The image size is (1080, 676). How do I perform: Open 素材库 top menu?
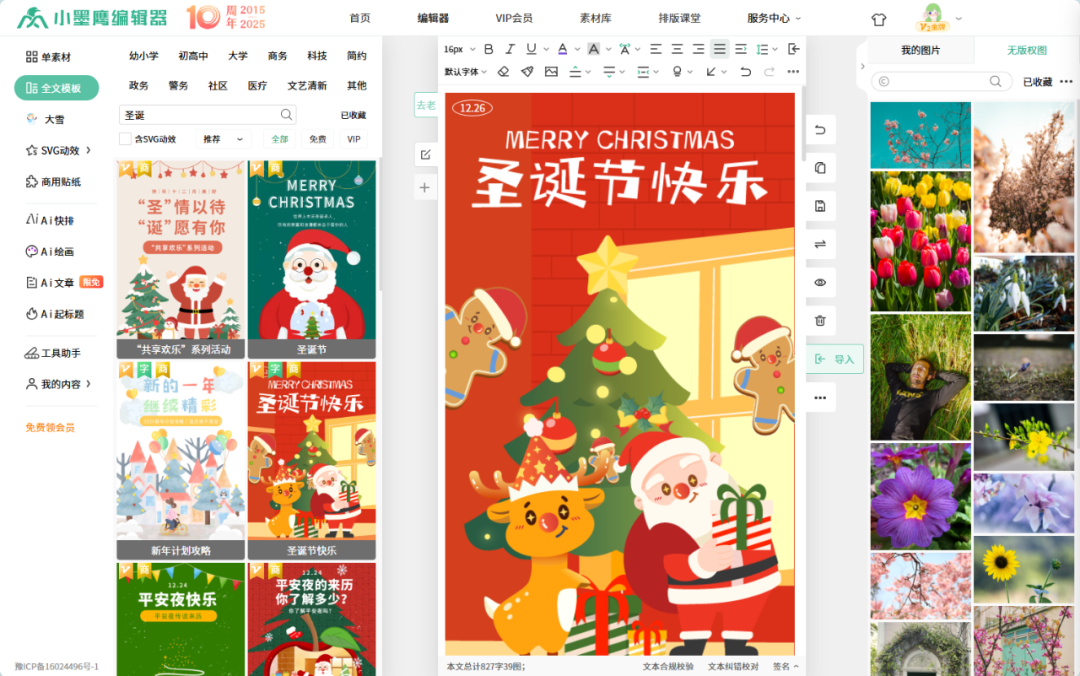596,18
